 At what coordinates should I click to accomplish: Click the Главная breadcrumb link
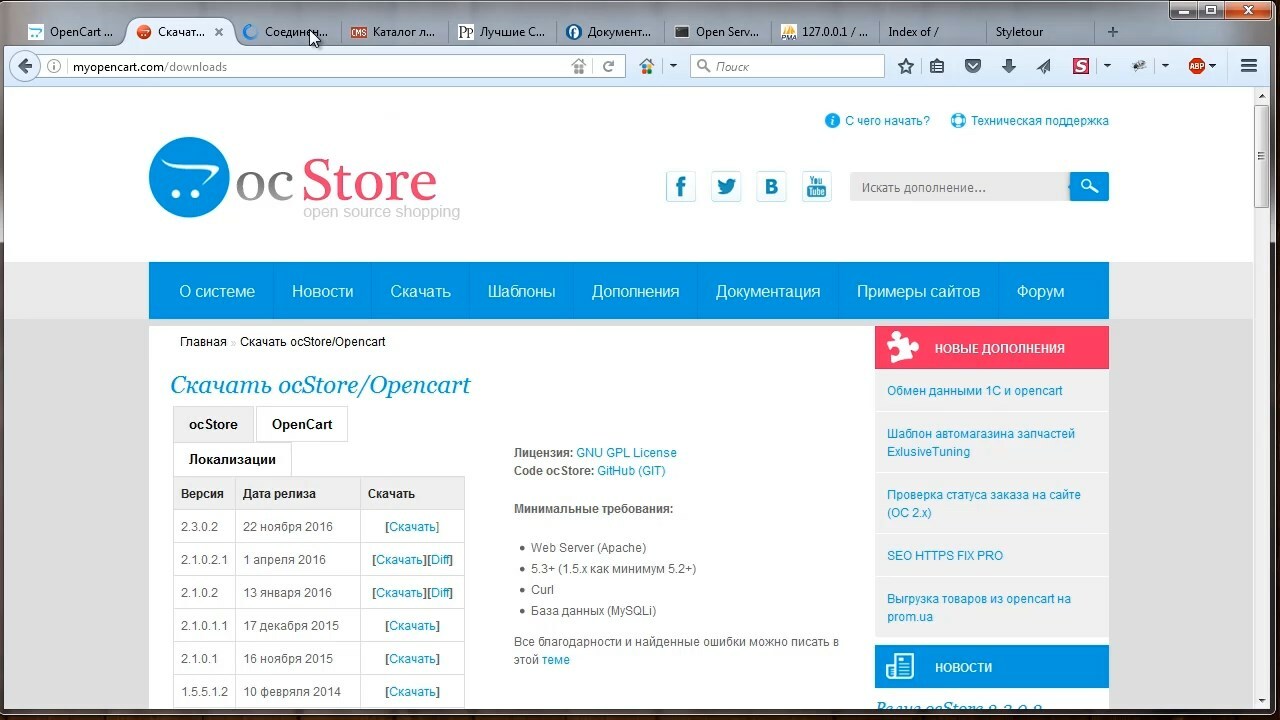pyautogui.click(x=203, y=342)
